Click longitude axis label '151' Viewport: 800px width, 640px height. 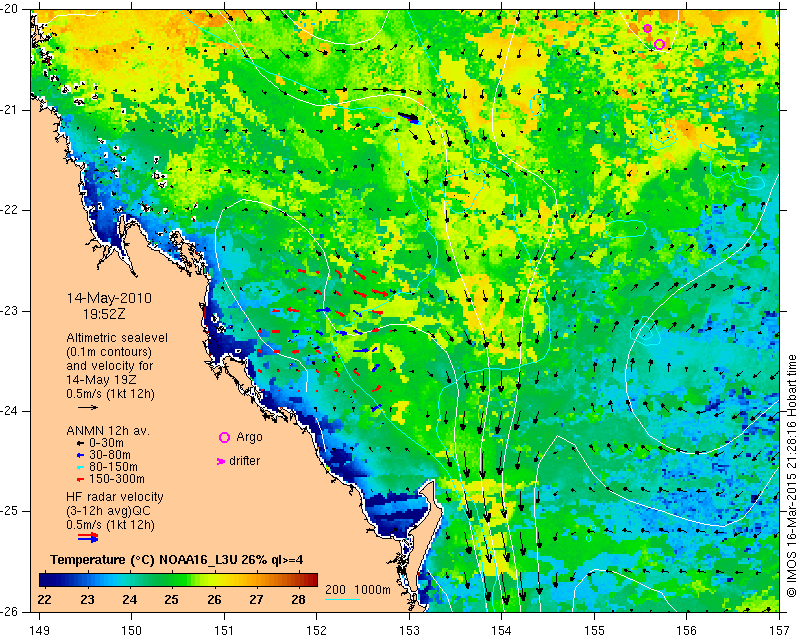tap(224, 631)
